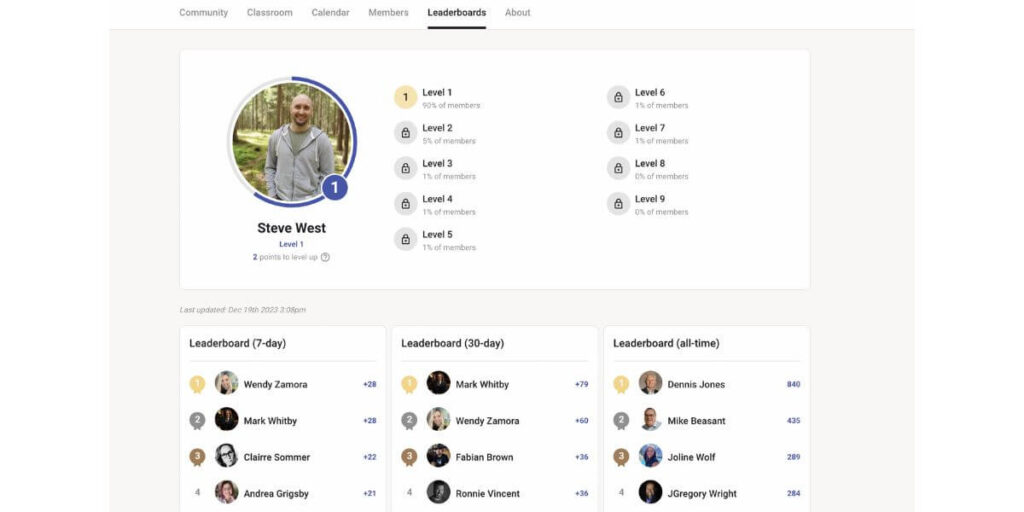1024x512 pixels.
Task: Click the bronze medal in all-time leaderboard
Action: click(621, 457)
